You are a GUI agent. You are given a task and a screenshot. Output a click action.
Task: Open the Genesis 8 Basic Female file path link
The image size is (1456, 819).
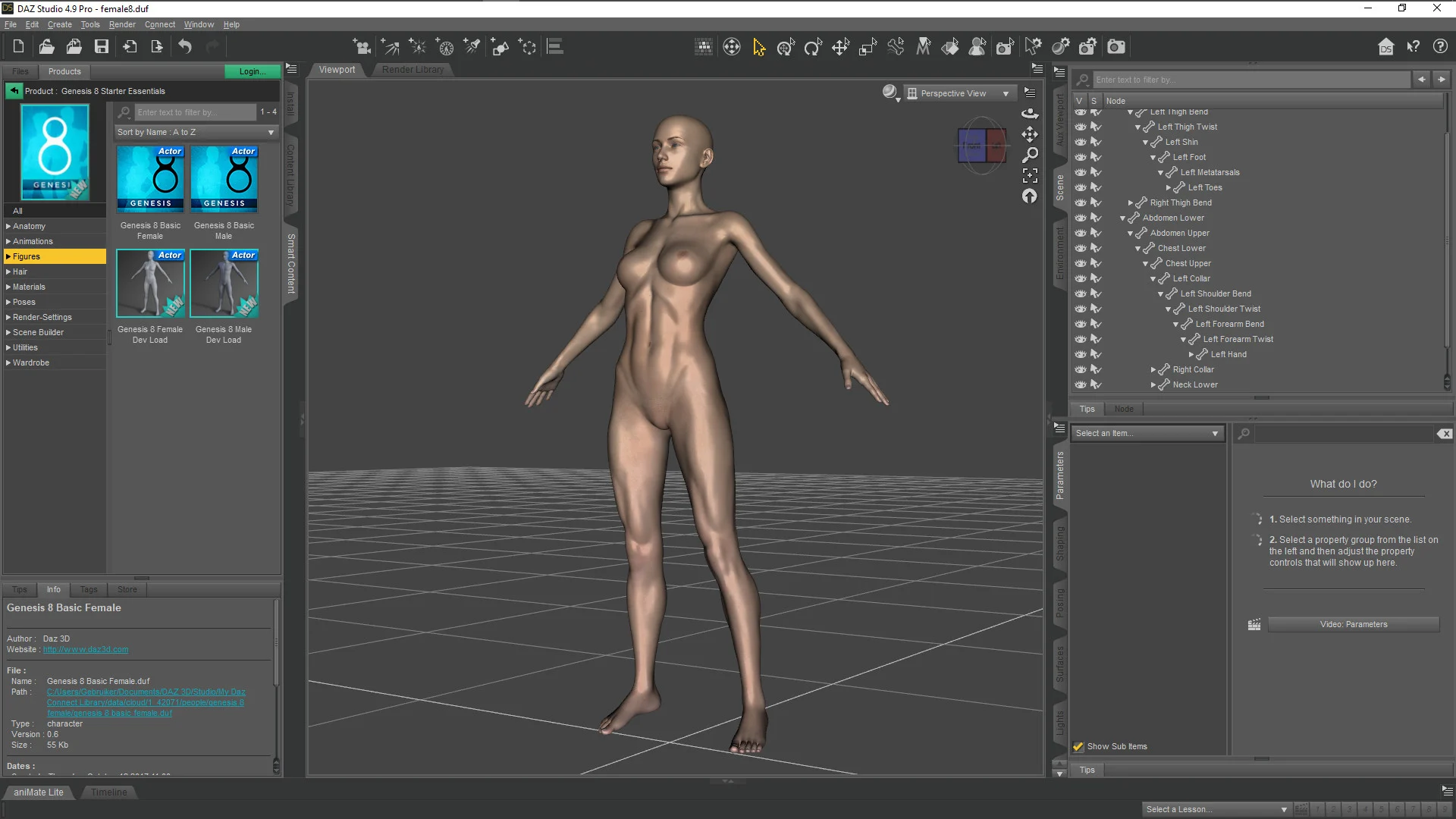146,702
